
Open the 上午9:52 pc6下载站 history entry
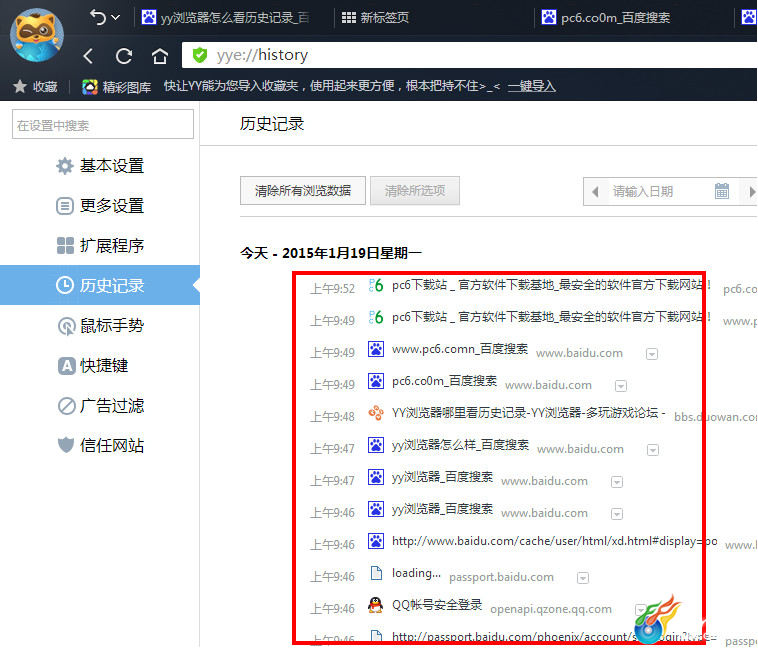pos(551,285)
